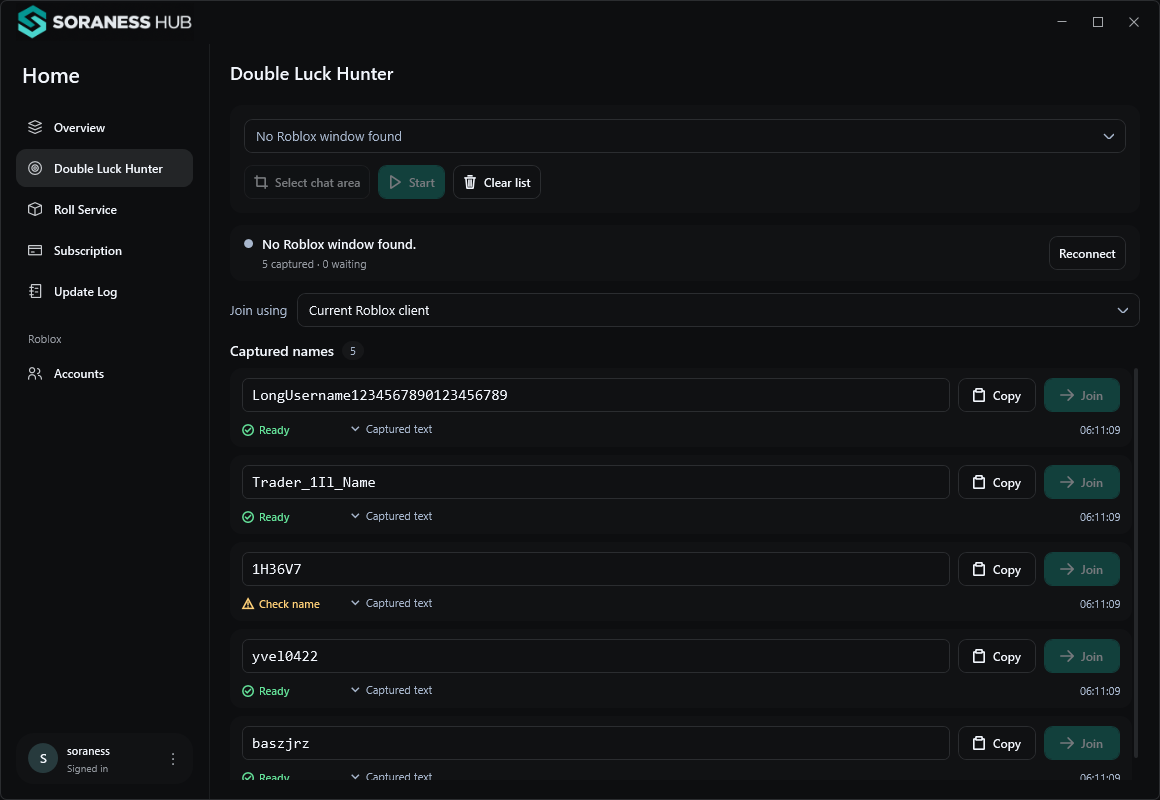
Task: Close the Soraness Hub window
Action: (x=1133, y=21)
